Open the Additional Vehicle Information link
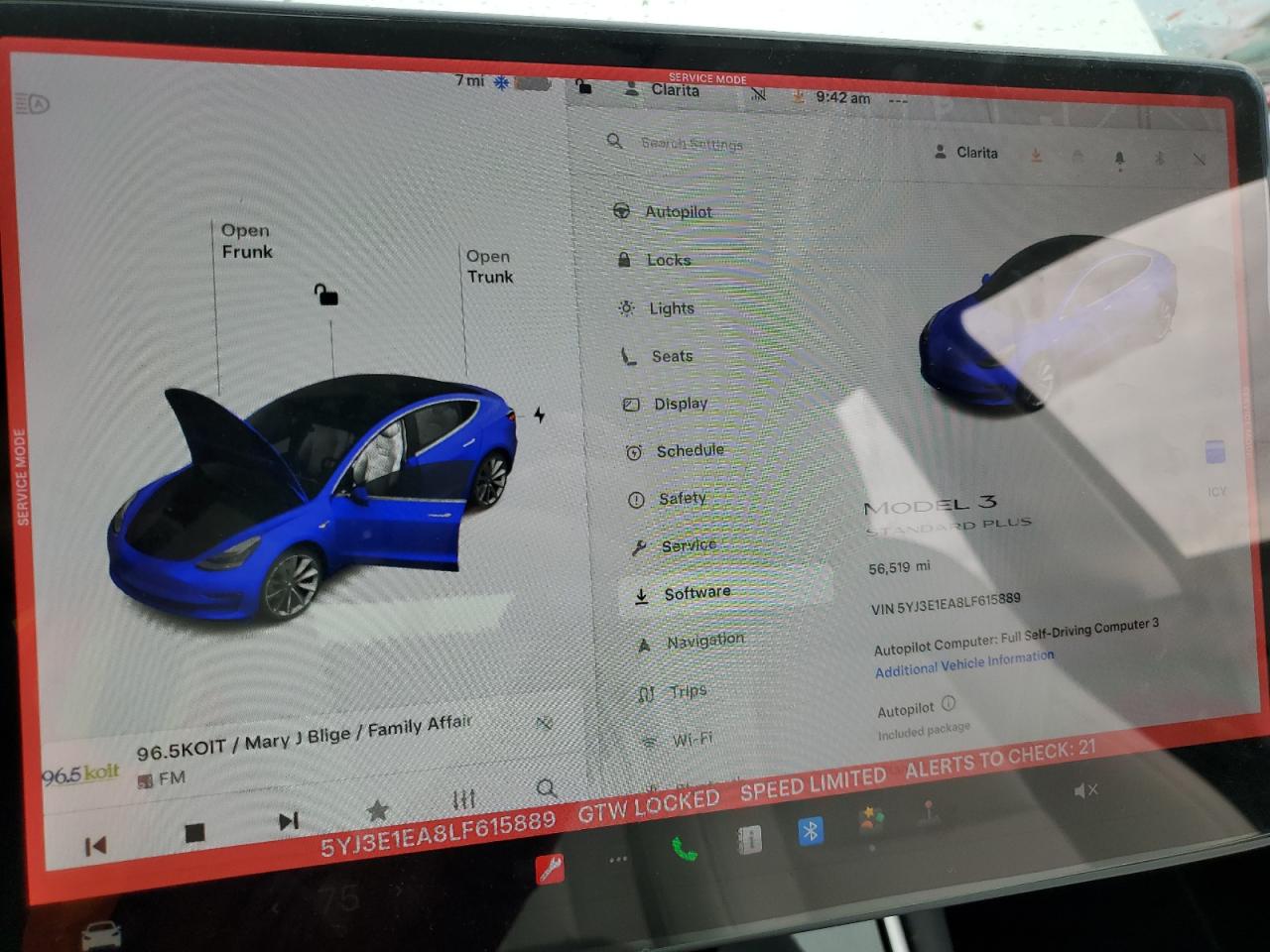The height and width of the screenshot is (952, 1270). [x=963, y=663]
